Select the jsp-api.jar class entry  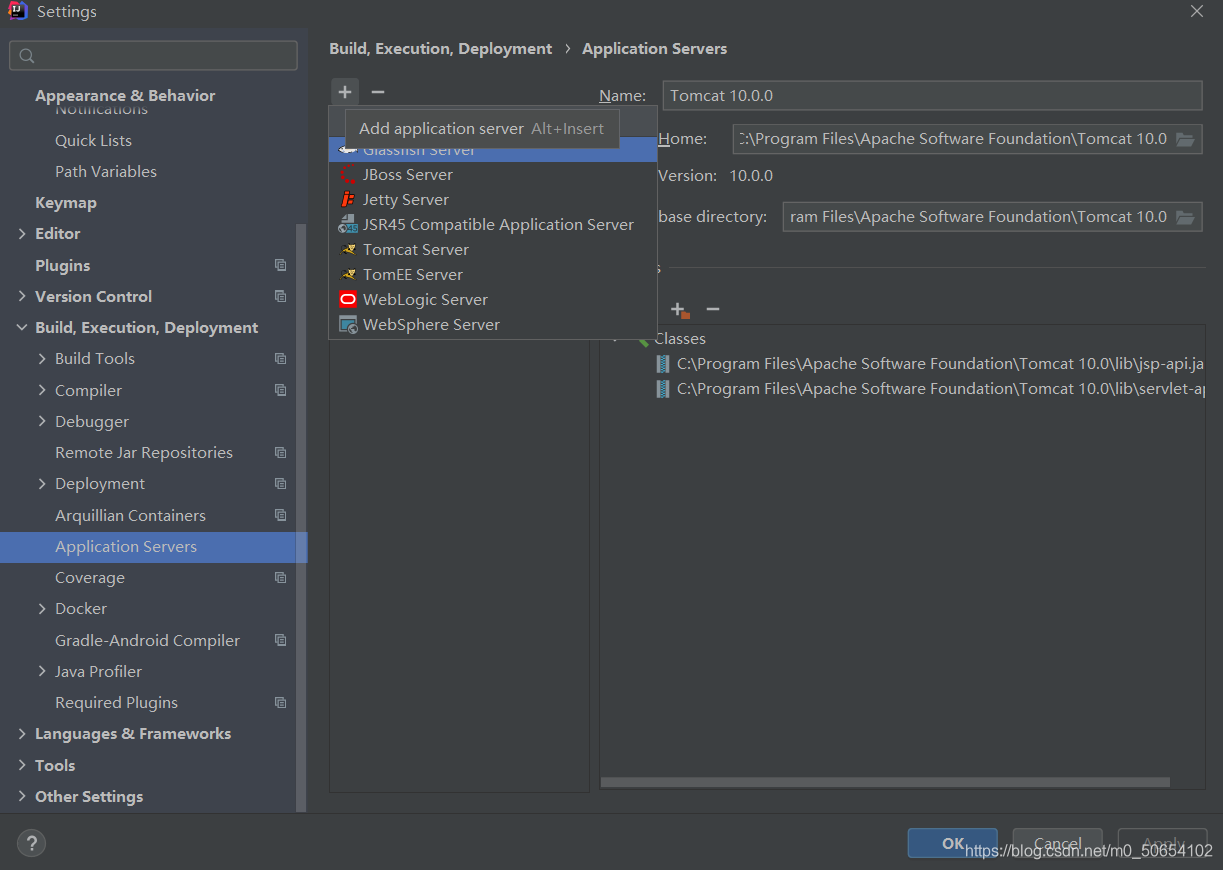930,364
